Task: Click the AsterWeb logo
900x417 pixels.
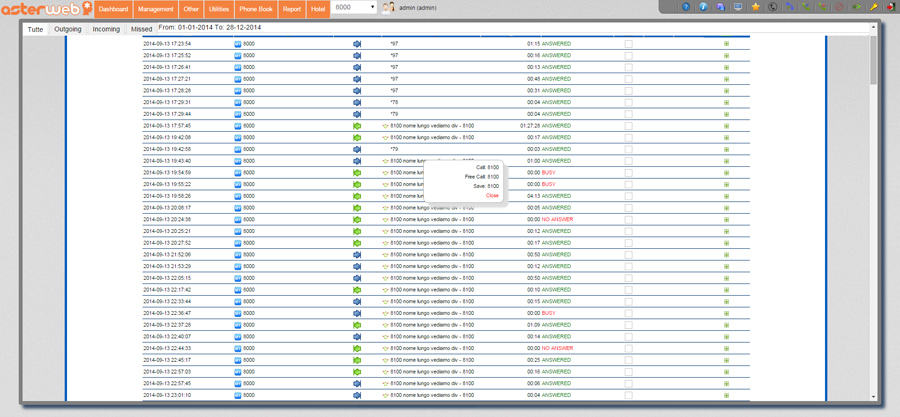Action: pyautogui.click(x=45, y=9)
